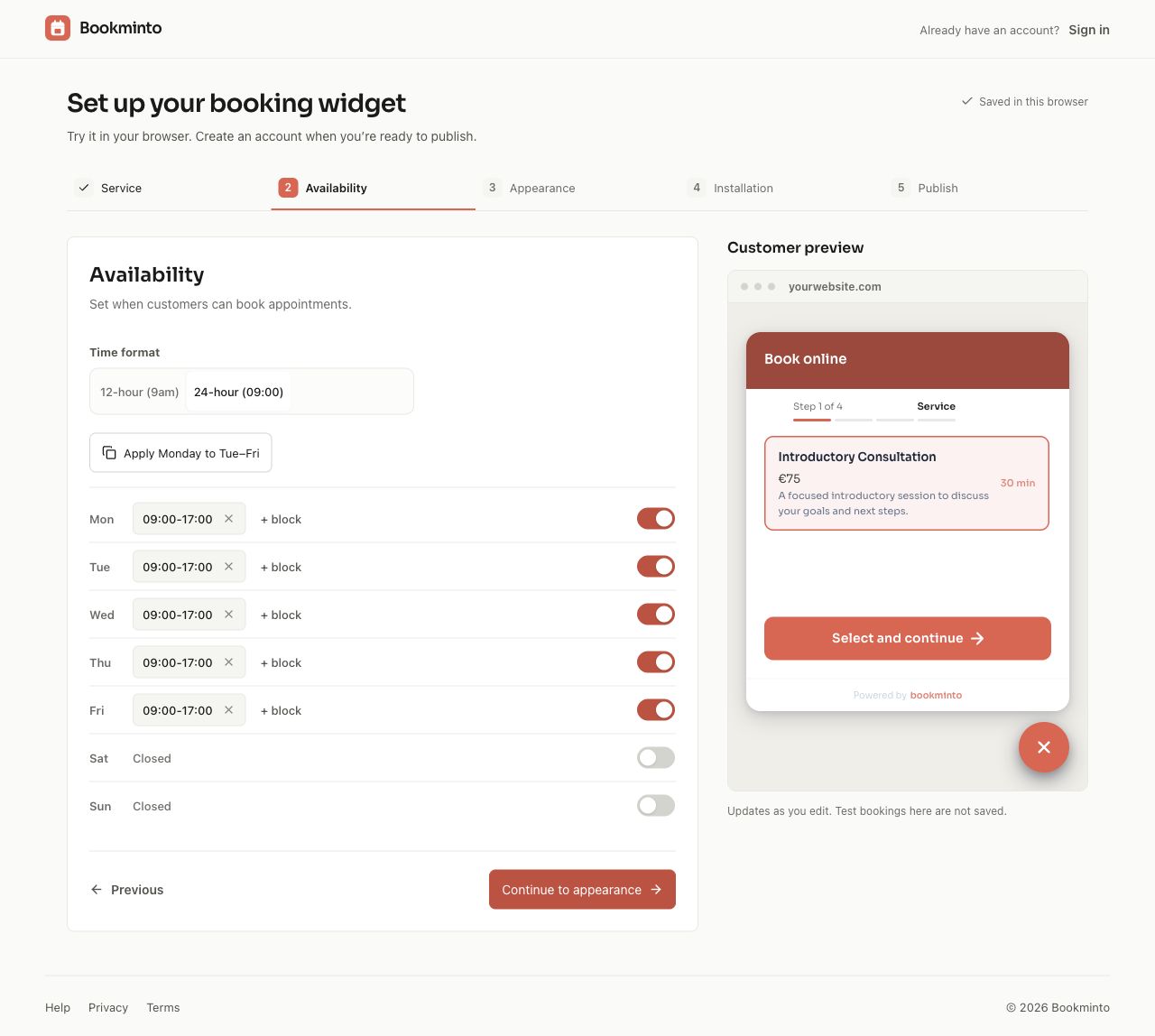Select the Introductory Consultation service card
The height and width of the screenshot is (1036, 1155).
coord(907,483)
